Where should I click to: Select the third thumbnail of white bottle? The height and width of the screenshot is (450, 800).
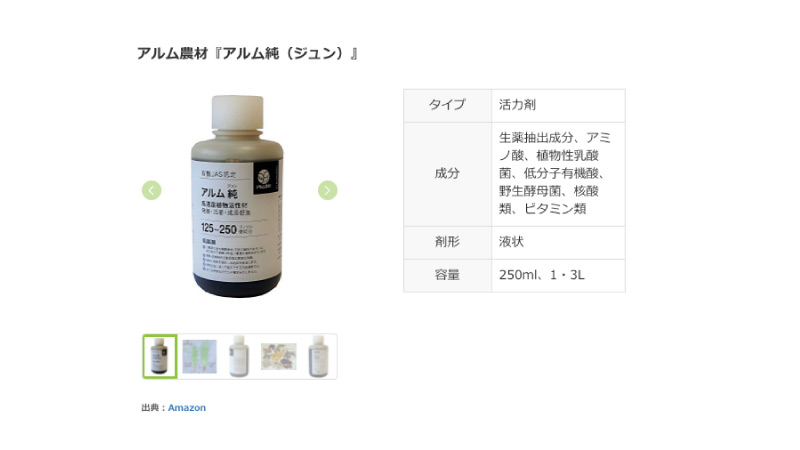(x=239, y=356)
